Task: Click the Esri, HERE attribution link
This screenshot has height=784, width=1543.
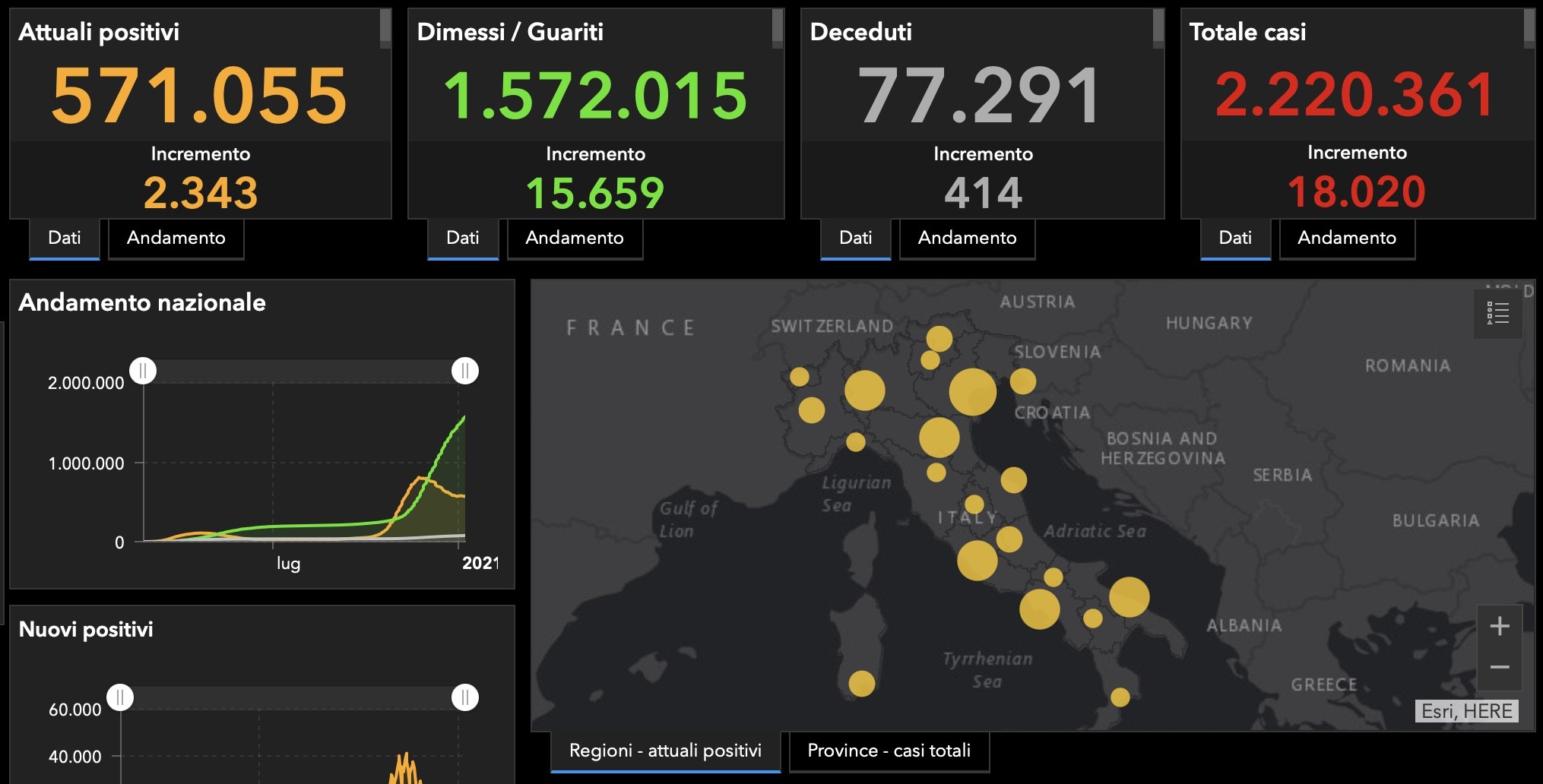Action: pyautogui.click(x=1466, y=711)
